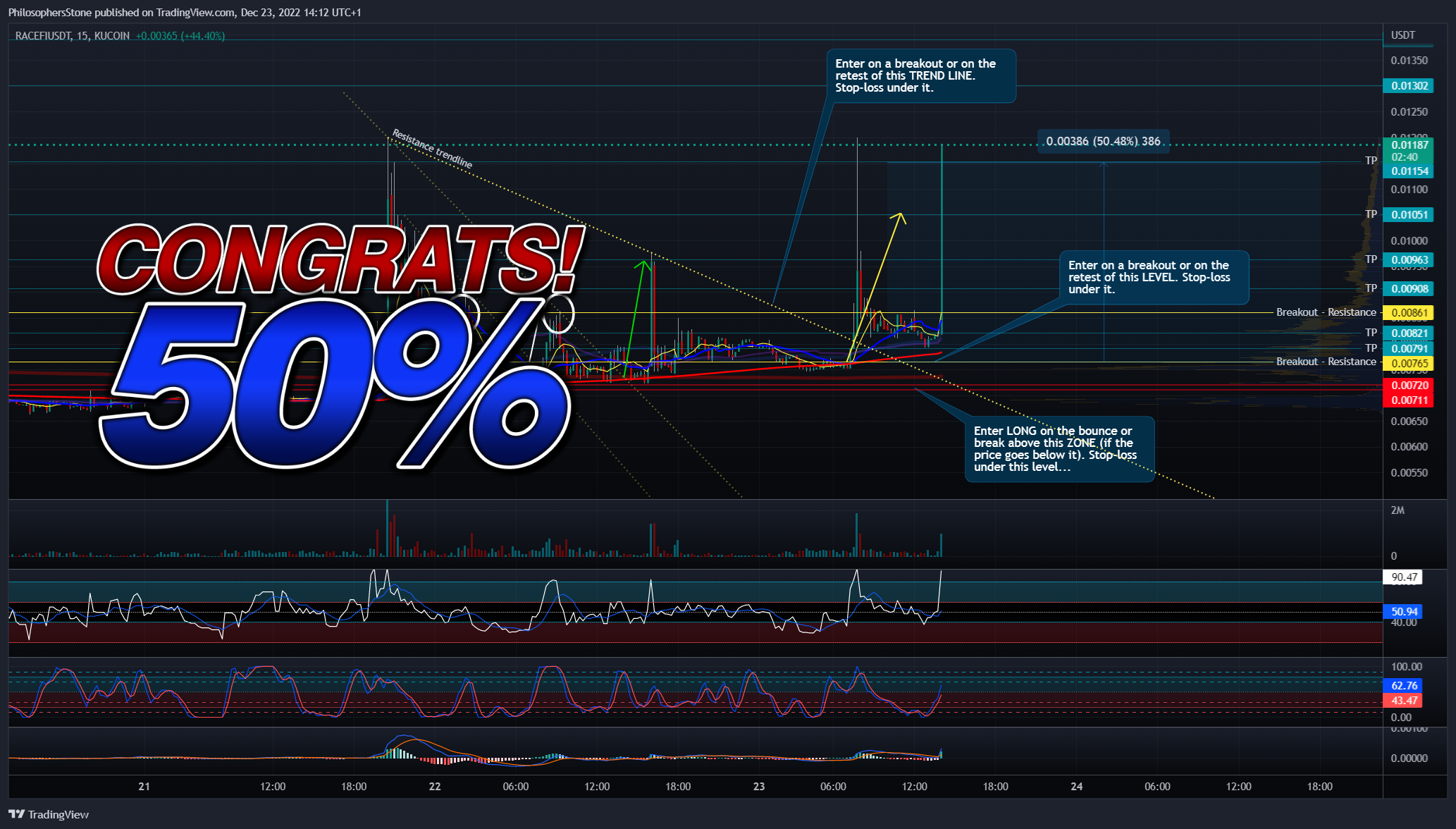Click the 0.00963 TP price label

coord(1409,260)
